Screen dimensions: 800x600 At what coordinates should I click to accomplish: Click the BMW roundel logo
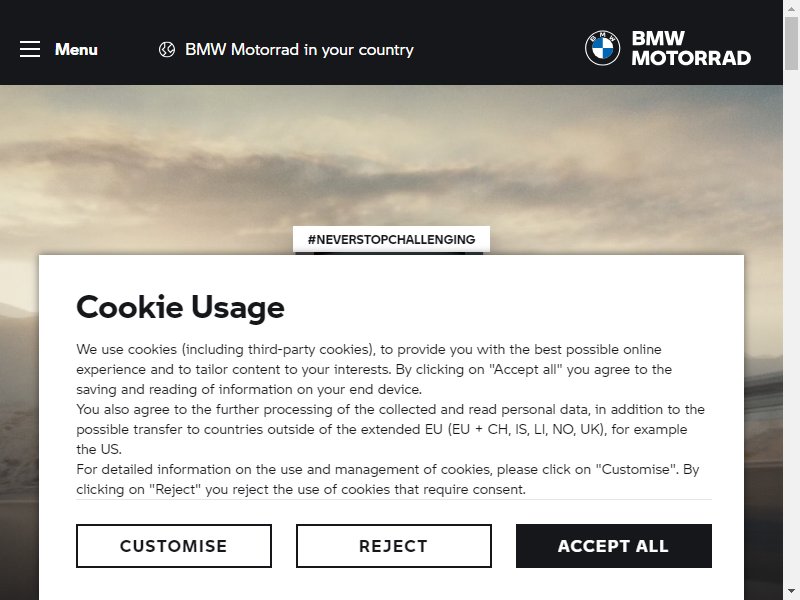[x=603, y=48]
